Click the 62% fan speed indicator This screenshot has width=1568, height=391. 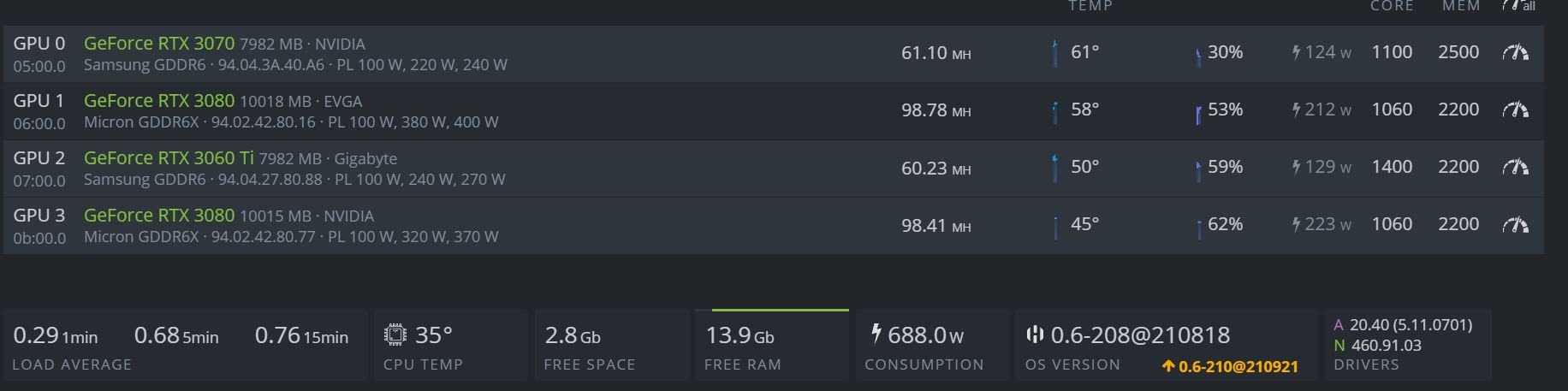click(x=1225, y=224)
